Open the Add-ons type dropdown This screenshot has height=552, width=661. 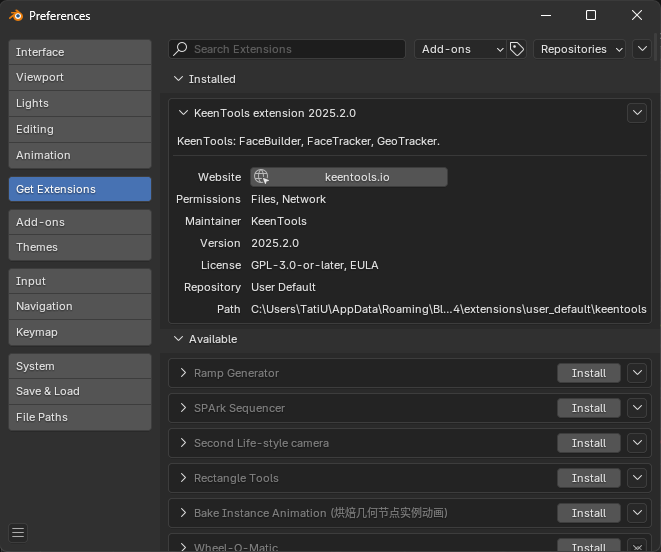click(x=460, y=49)
